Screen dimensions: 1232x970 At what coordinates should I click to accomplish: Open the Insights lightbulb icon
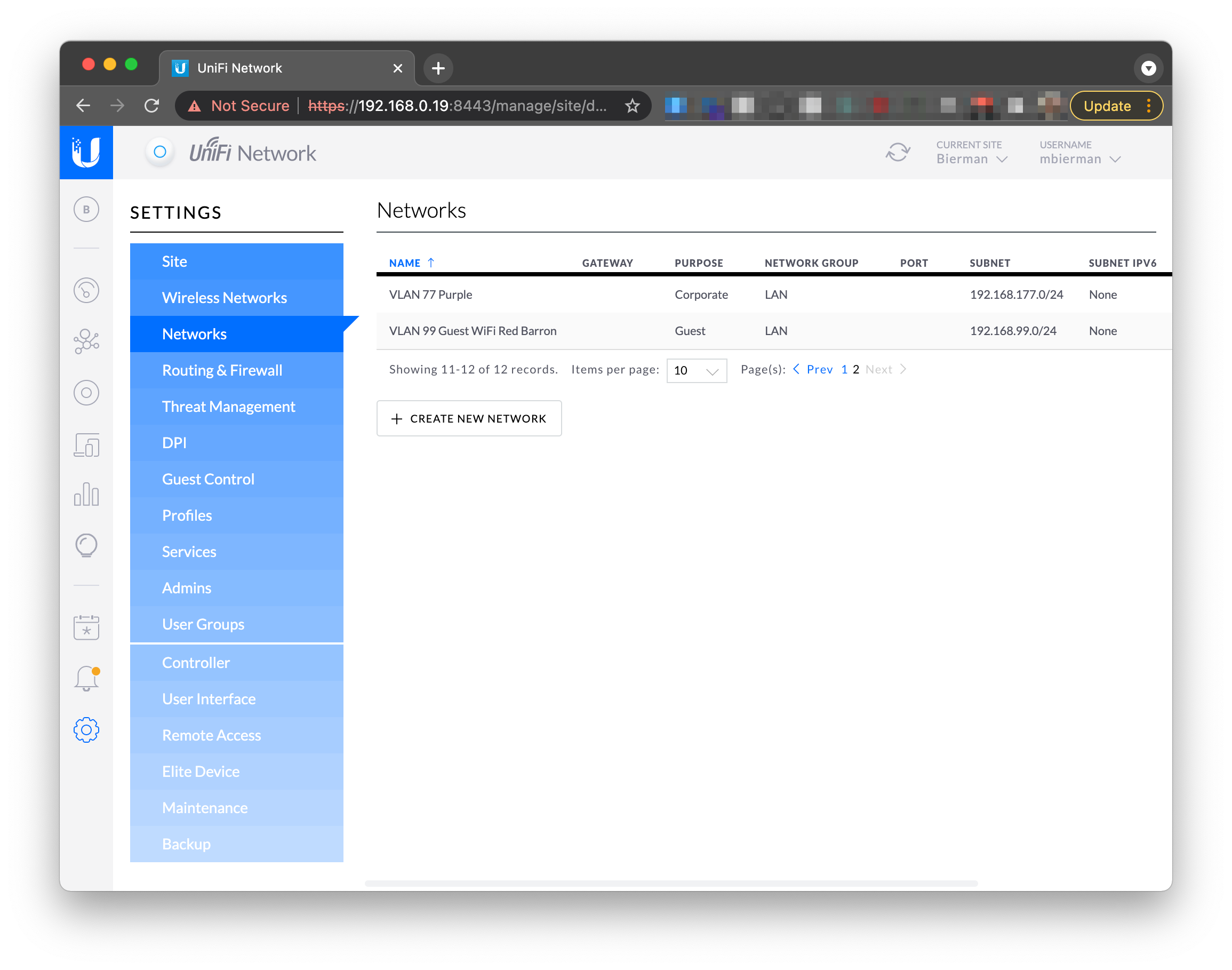pos(86,545)
